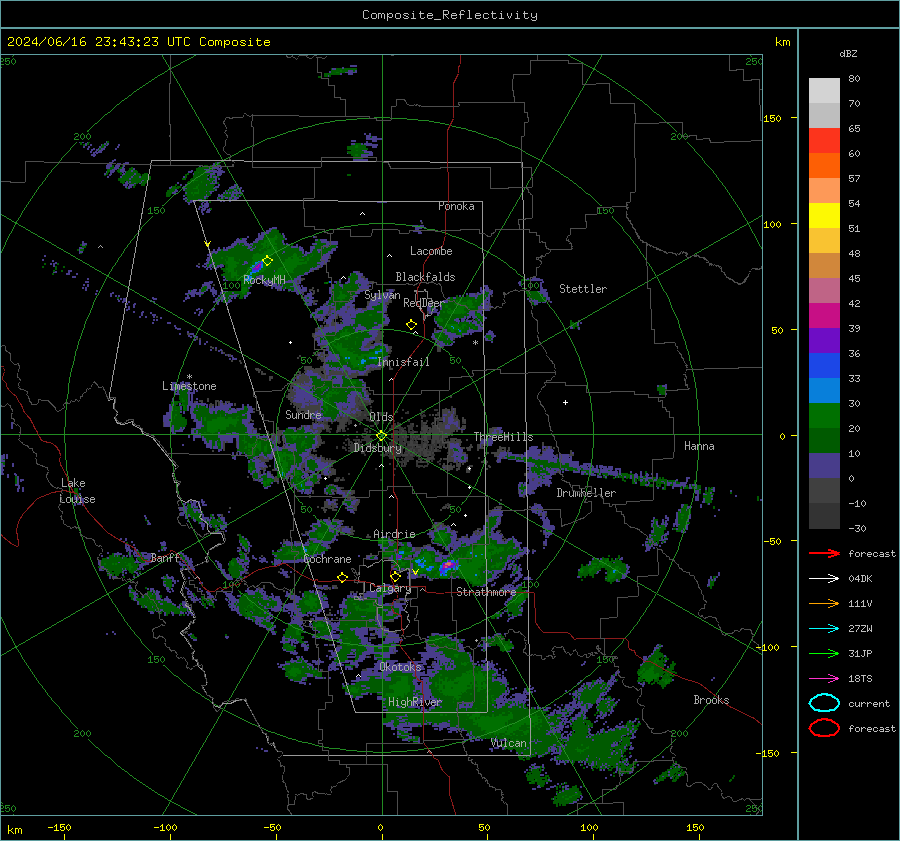This screenshot has height=841, width=900.
Task: Pick the magenta 39-42 dBZ swatch
Action: tap(824, 316)
